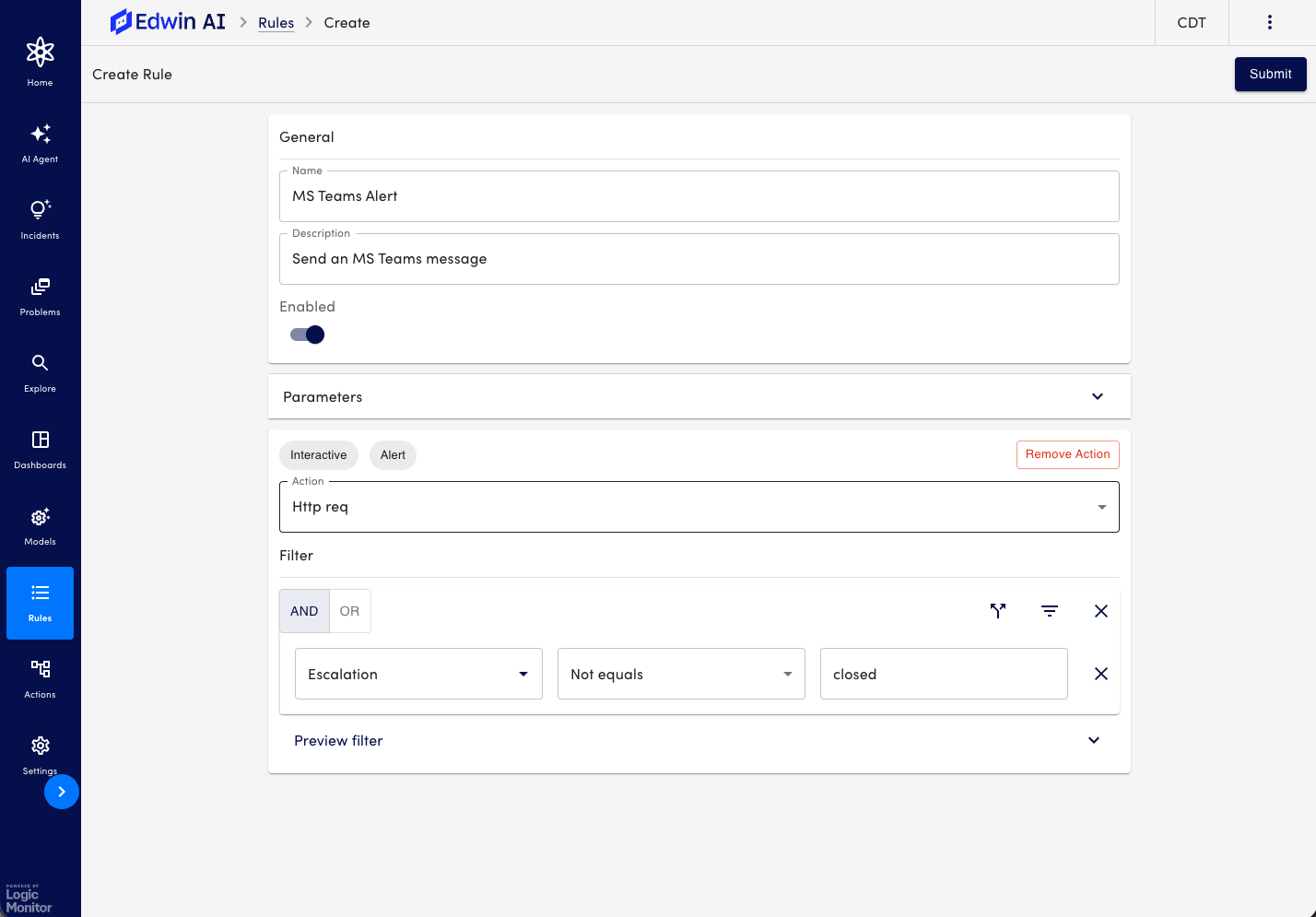Open the three-dot more options menu

(x=1270, y=22)
